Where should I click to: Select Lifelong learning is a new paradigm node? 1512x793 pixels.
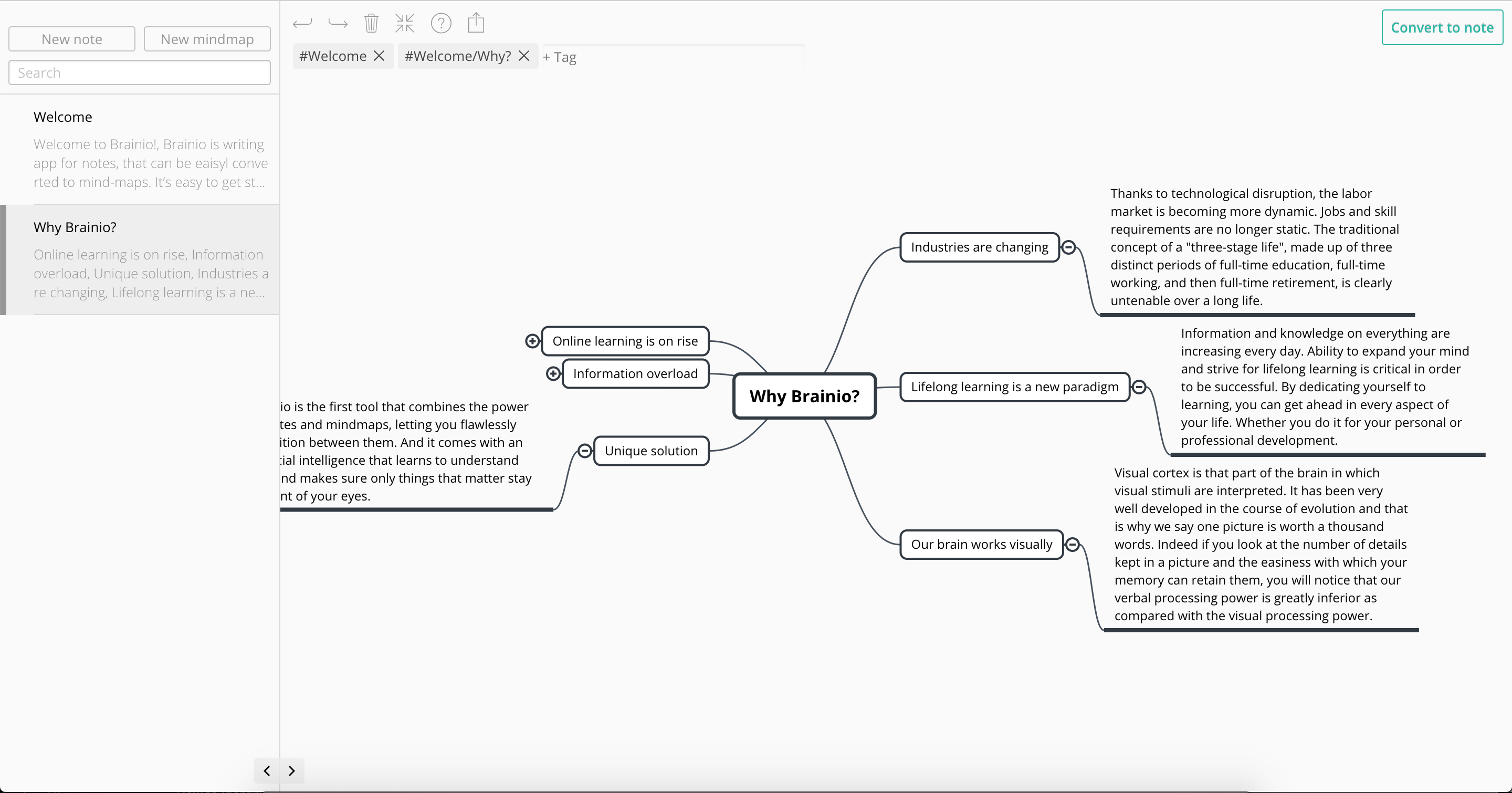[1015, 387]
